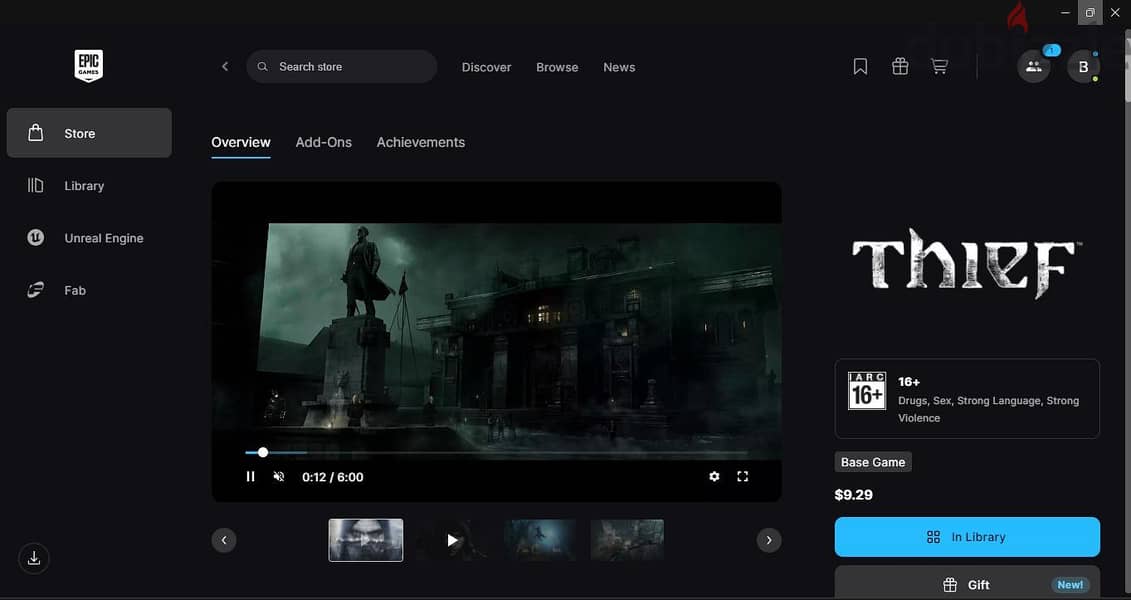Open the News page
The image size is (1131, 600).
pyautogui.click(x=619, y=67)
